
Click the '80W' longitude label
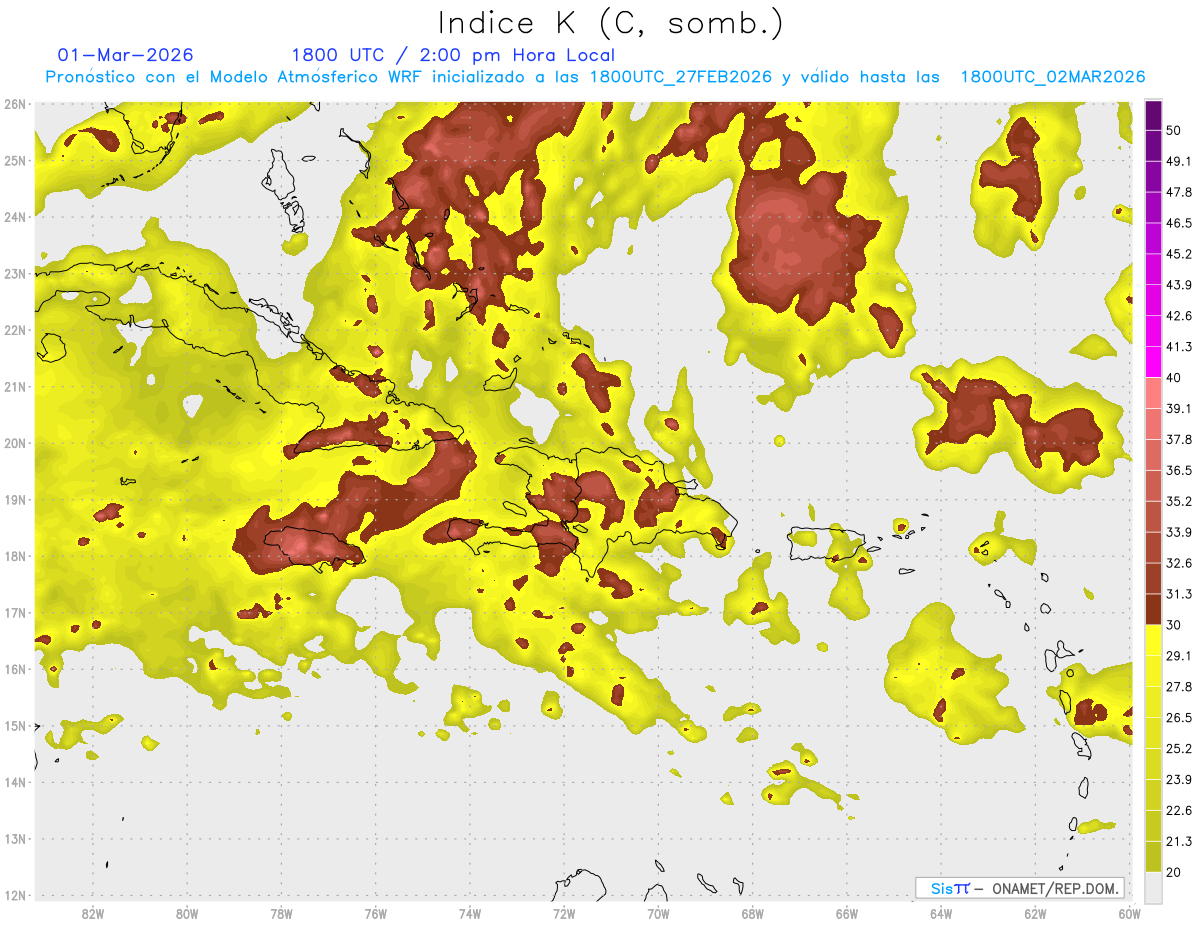(187, 913)
